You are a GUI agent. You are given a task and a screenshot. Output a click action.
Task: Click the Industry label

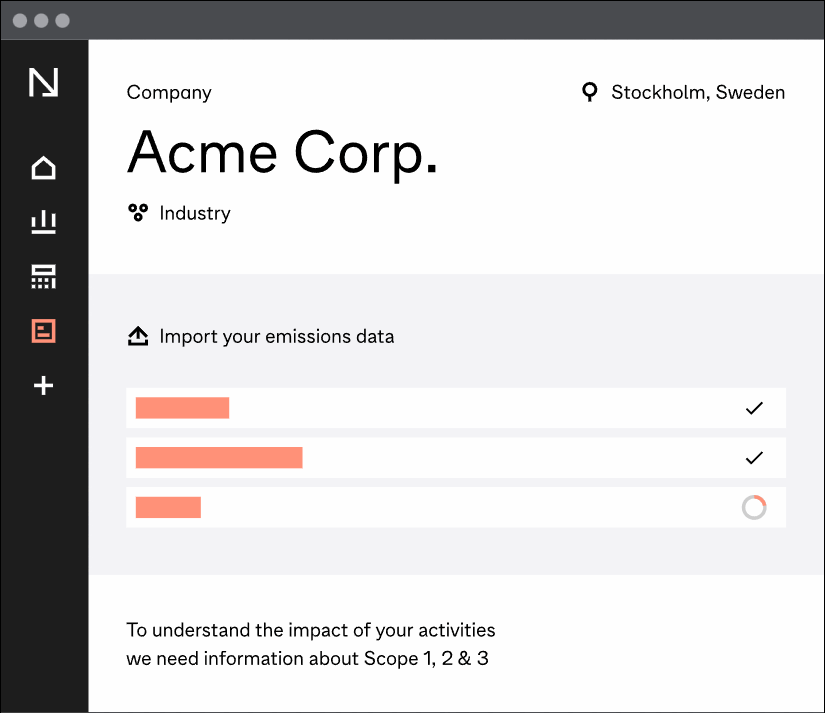pyautogui.click(x=195, y=213)
